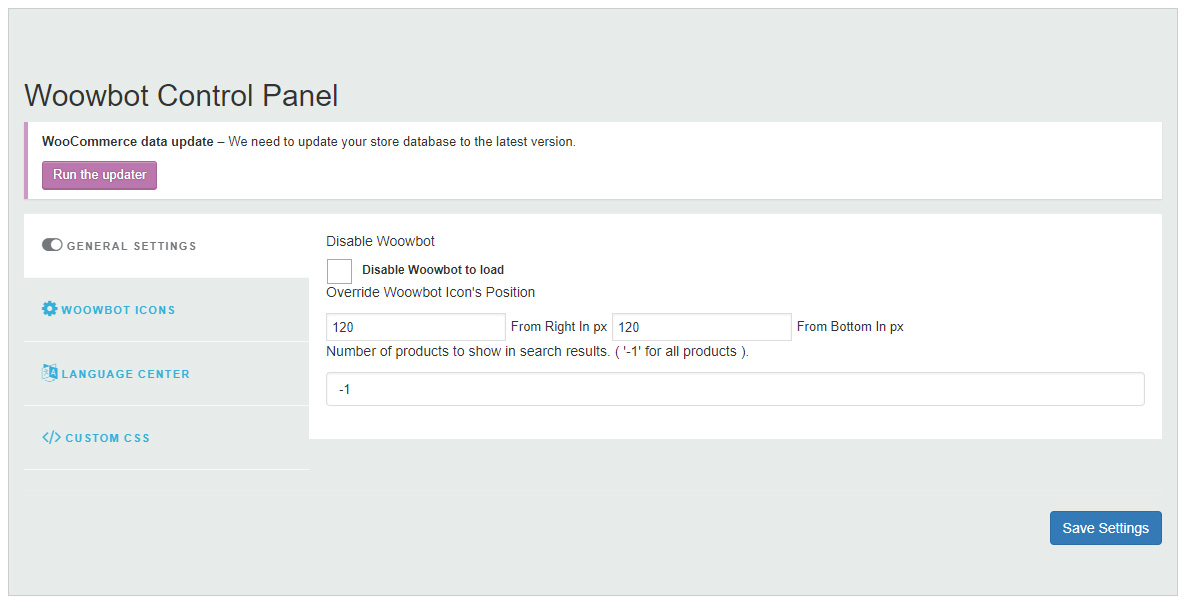Go to the Language Center tab
Screen dimensions: 1184x614
pyautogui.click(x=125, y=374)
